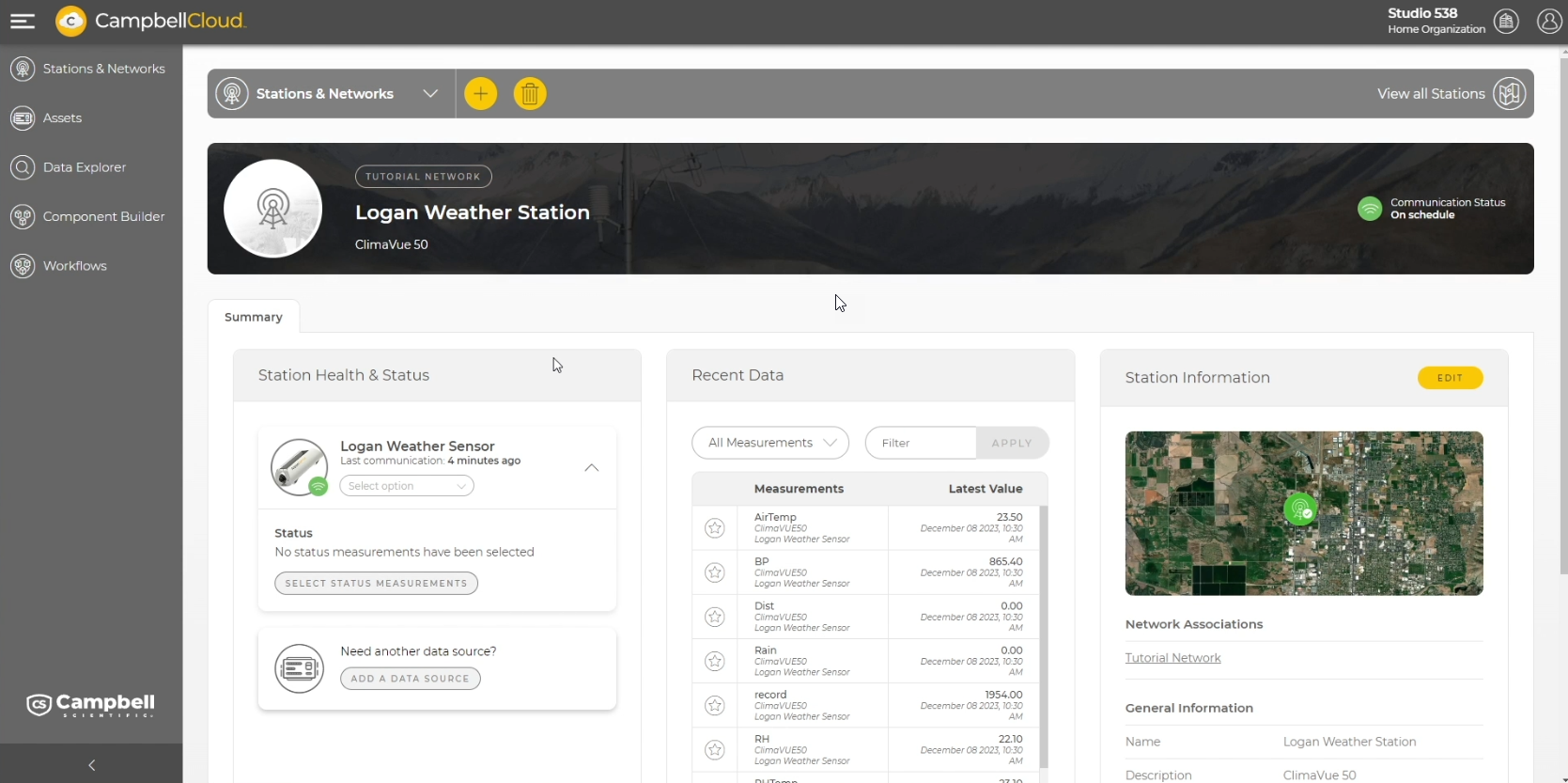
Task: Click the View all Stations link text
Action: click(1431, 94)
